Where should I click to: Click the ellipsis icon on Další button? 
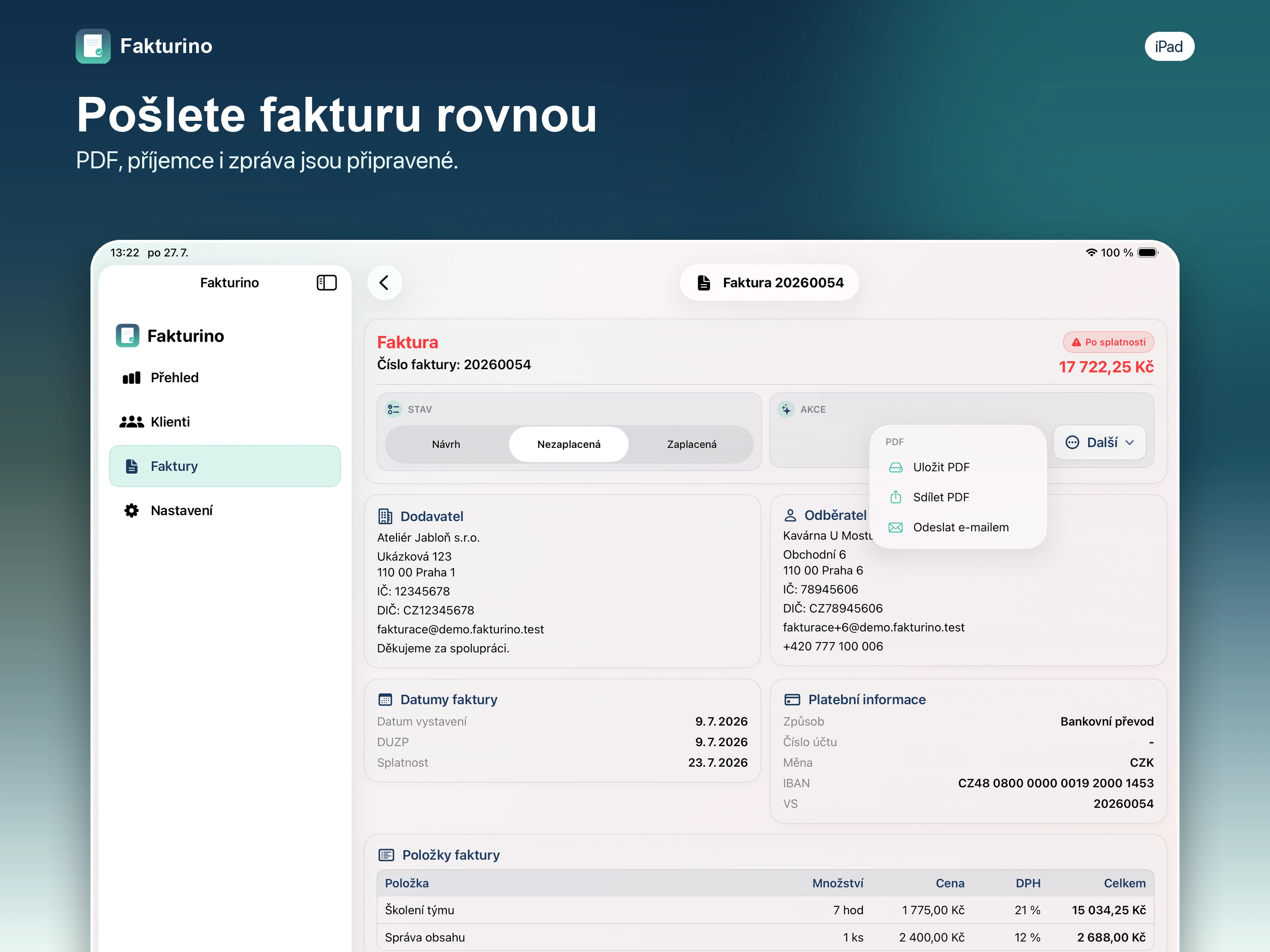pos(1072,442)
